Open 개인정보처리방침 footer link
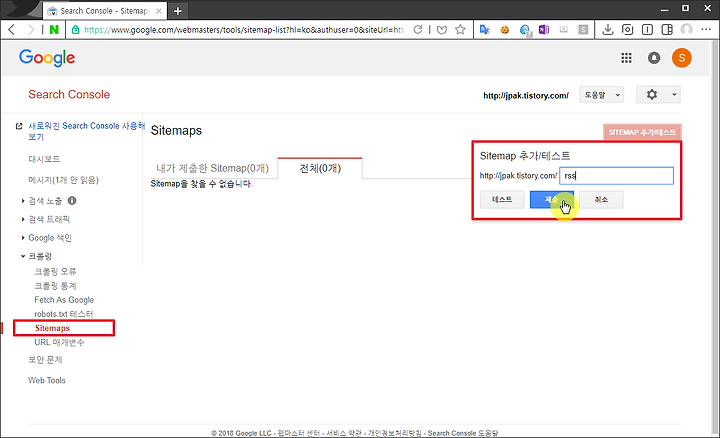 [395, 433]
